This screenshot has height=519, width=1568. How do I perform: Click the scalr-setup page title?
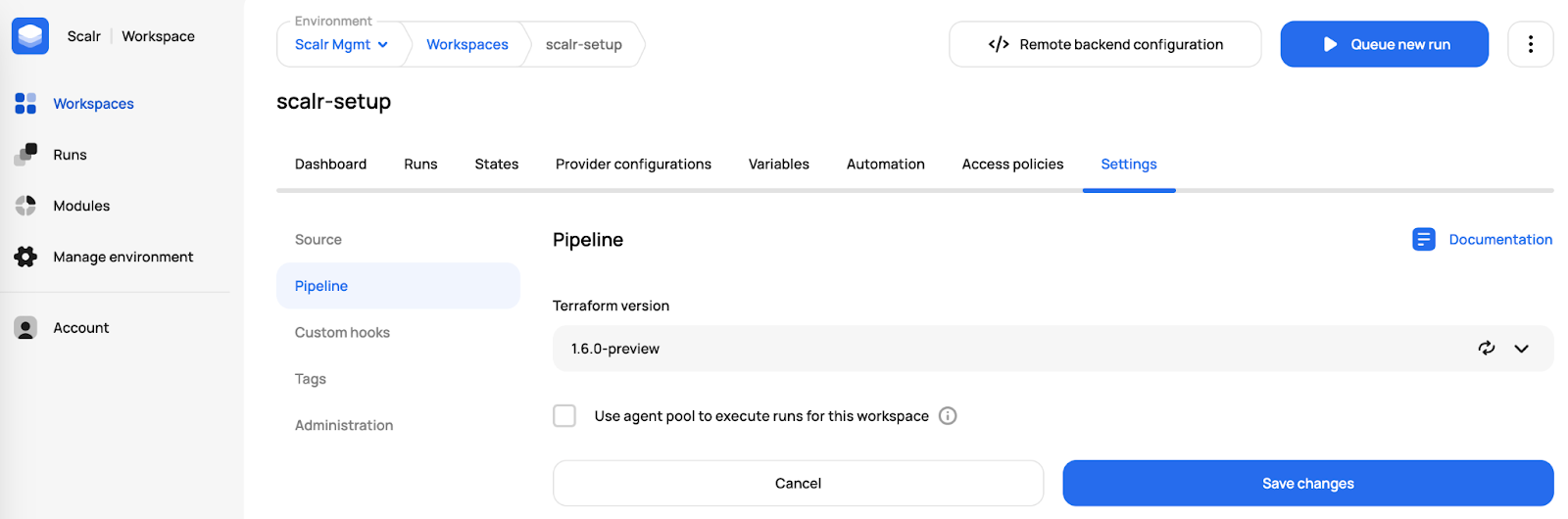pyautogui.click(x=333, y=102)
